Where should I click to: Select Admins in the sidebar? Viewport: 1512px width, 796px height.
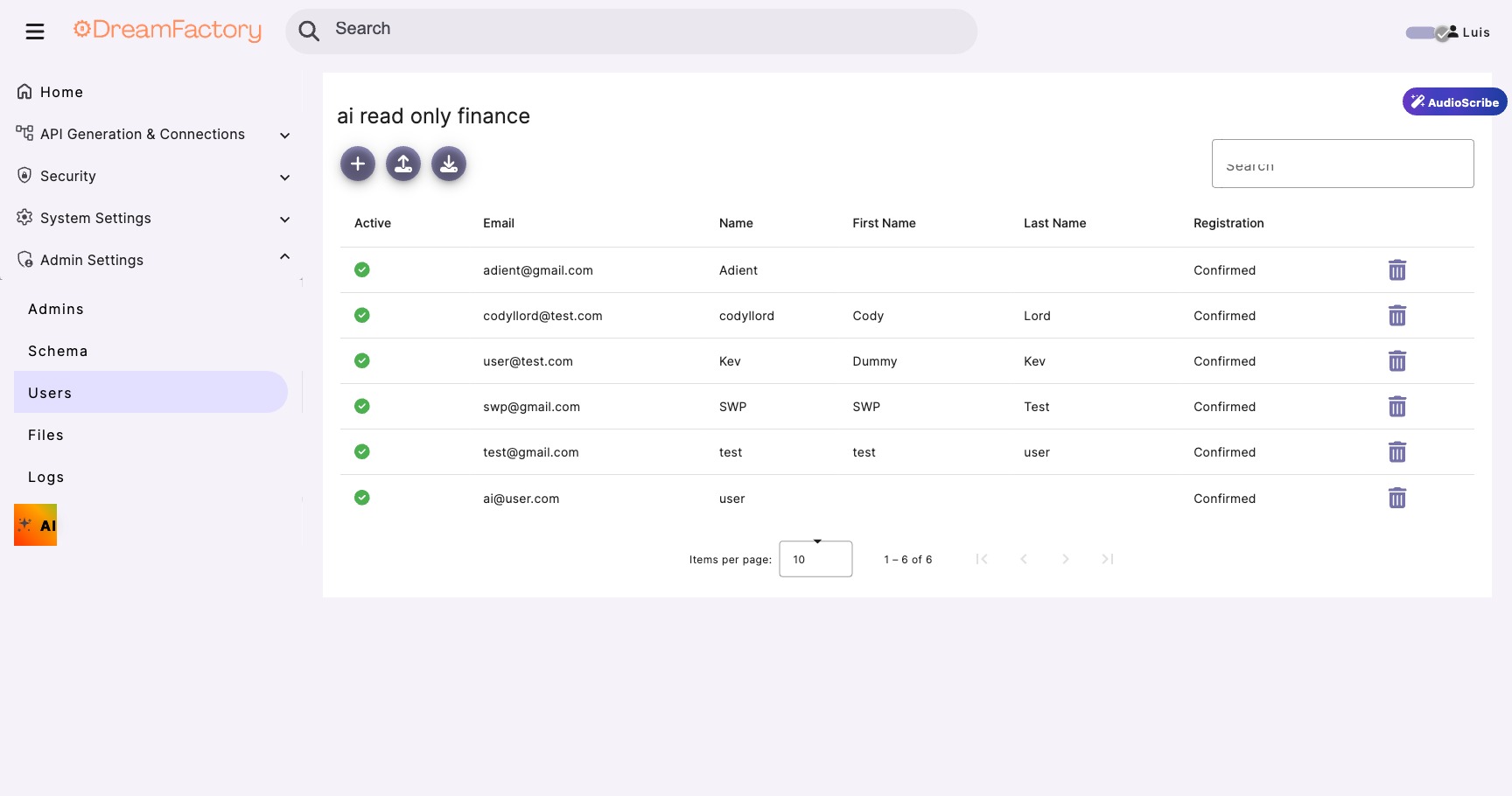pos(55,309)
